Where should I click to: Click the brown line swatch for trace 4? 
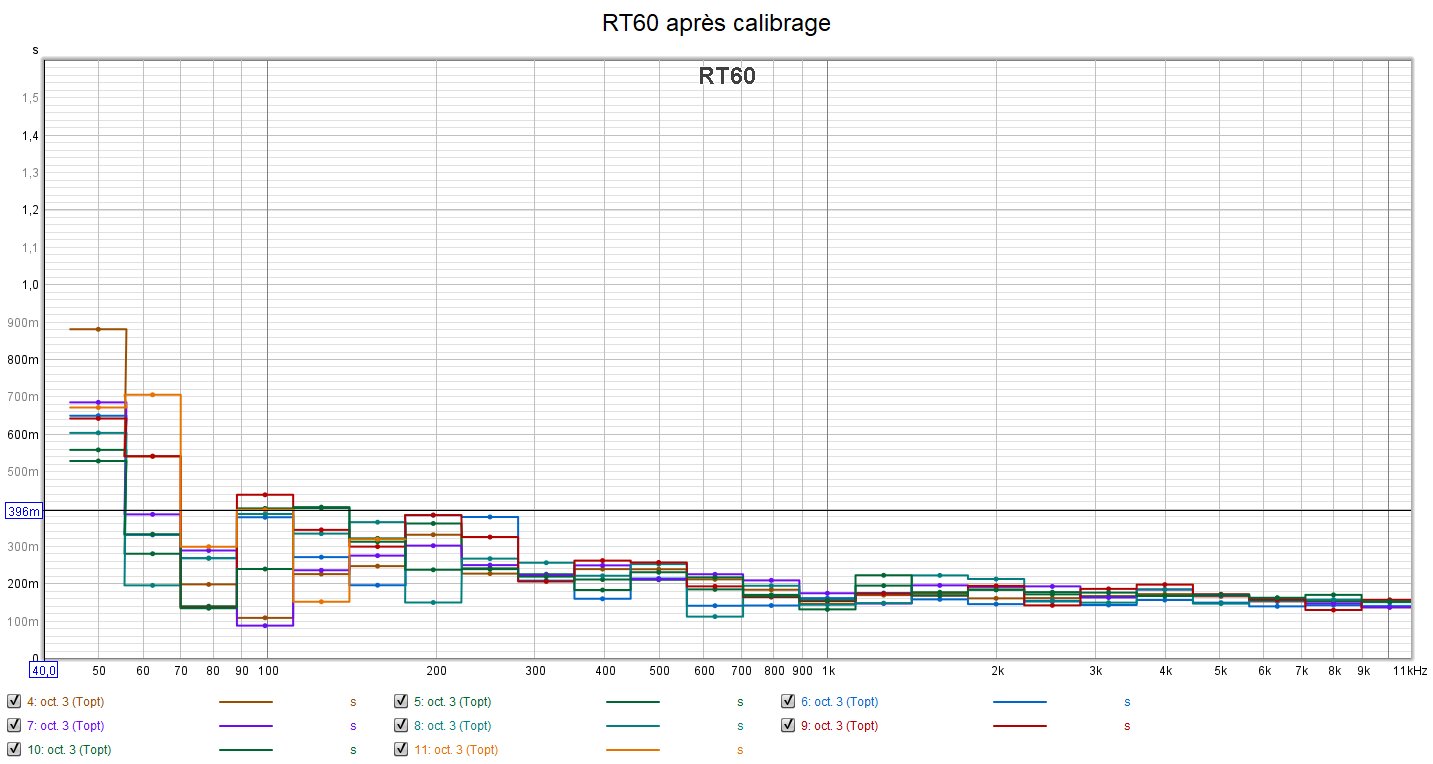pos(245,702)
